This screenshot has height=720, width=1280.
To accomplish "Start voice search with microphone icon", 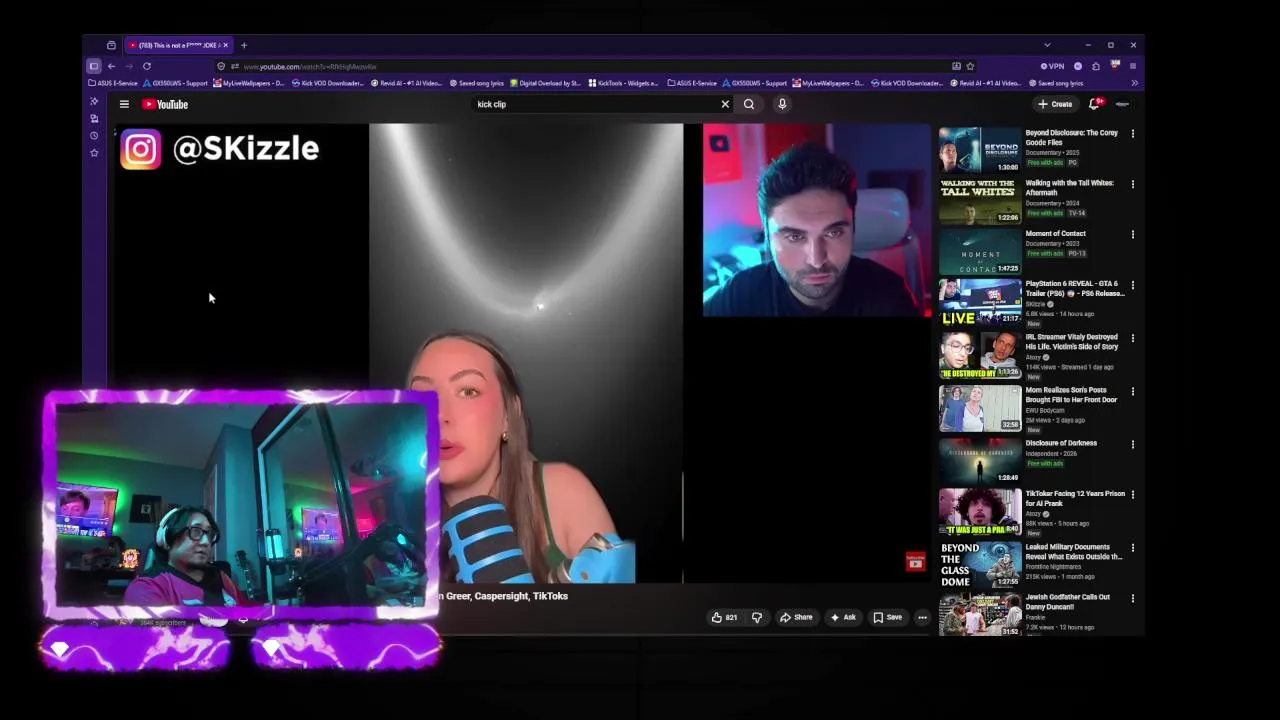I will pyautogui.click(x=782, y=104).
